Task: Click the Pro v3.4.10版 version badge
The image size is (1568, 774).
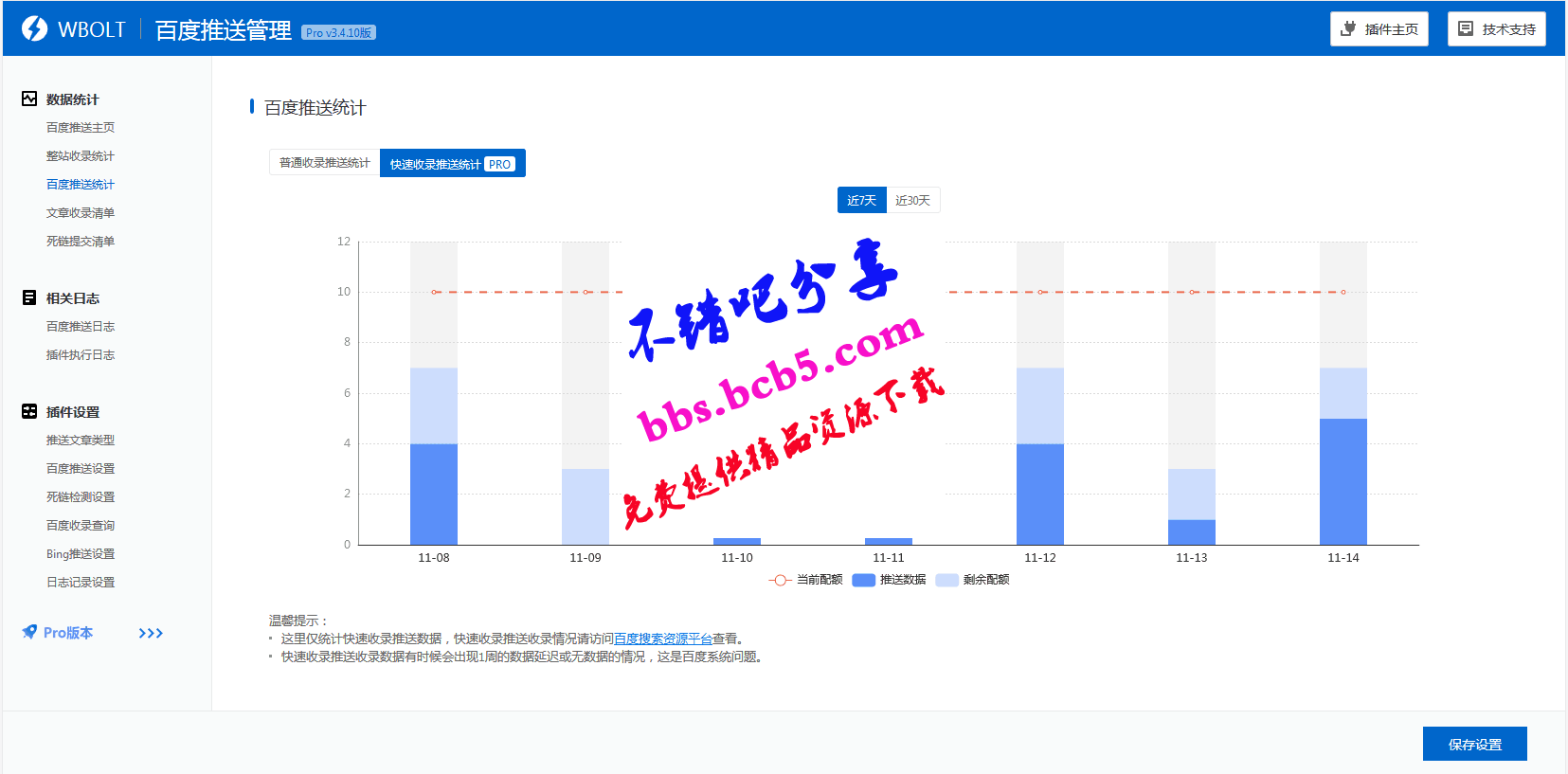Action: tap(338, 32)
